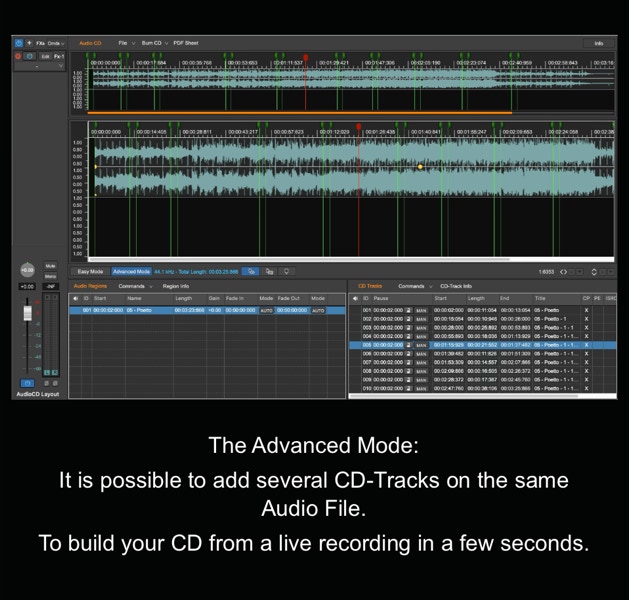Open the Region Info tab

coord(176,286)
